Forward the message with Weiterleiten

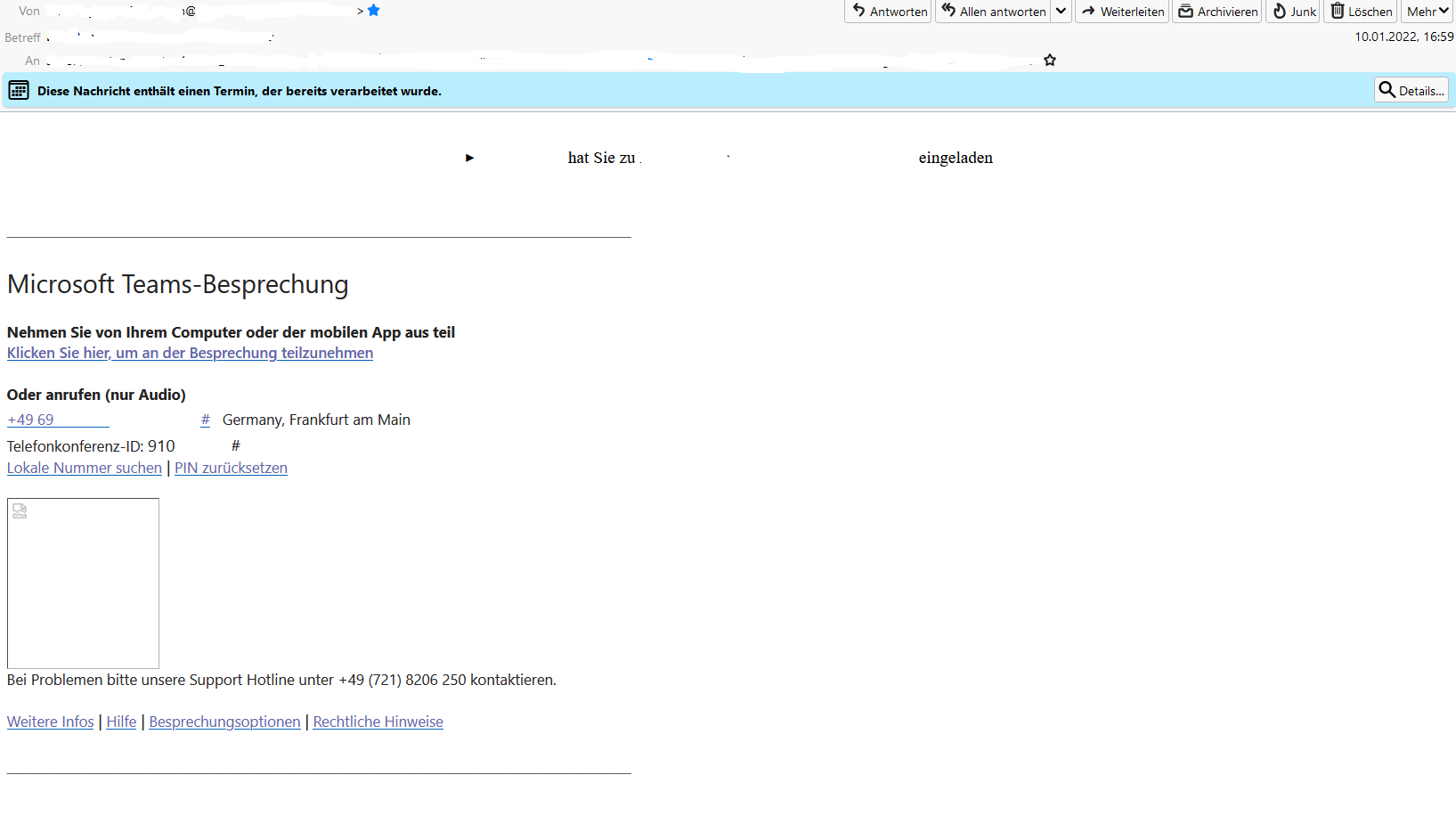click(x=1122, y=12)
